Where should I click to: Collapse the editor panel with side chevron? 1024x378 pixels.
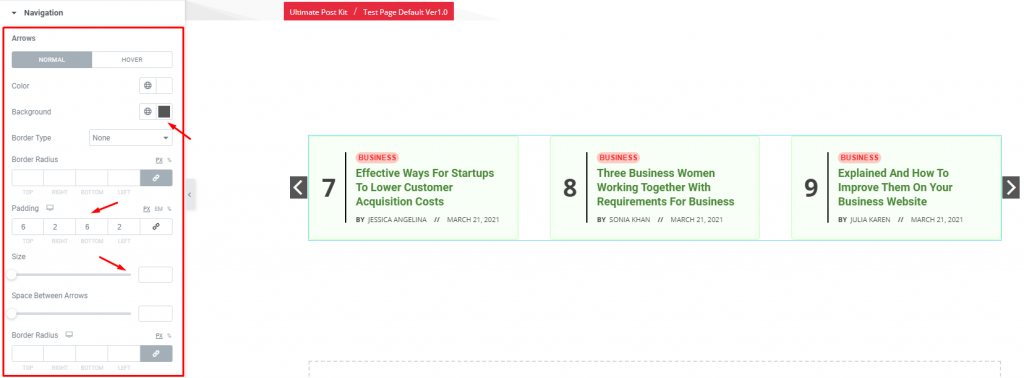point(189,195)
